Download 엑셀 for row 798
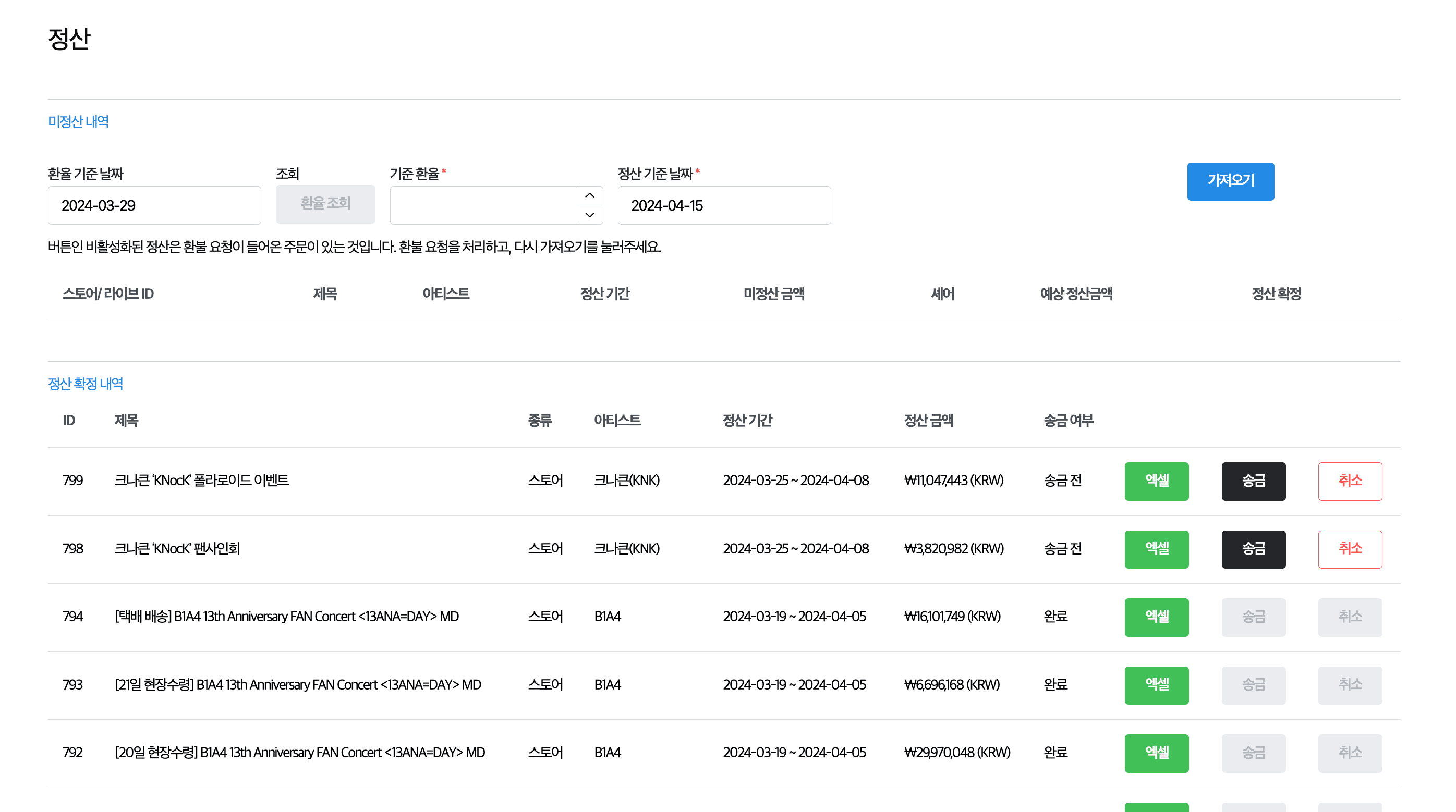Image resolution: width=1456 pixels, height=812 pixels. point(1157,549)
